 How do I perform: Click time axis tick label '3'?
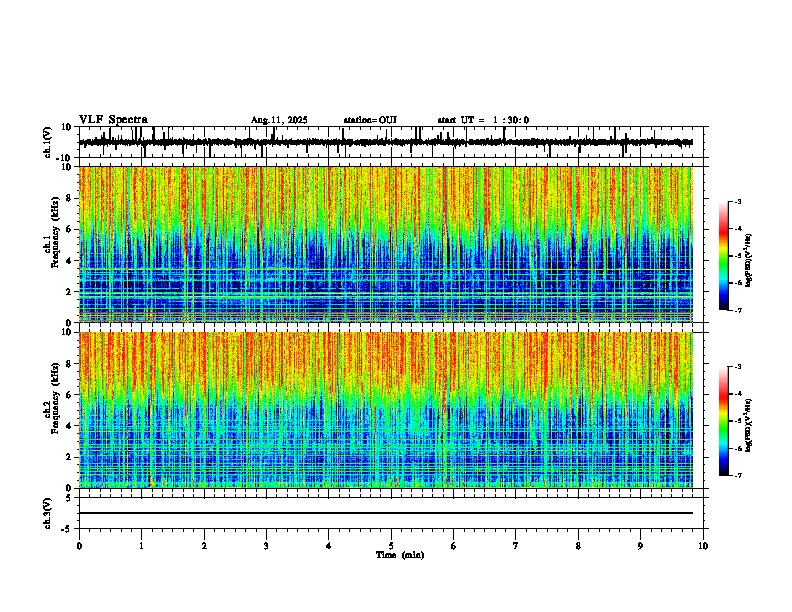click(266, 546)
